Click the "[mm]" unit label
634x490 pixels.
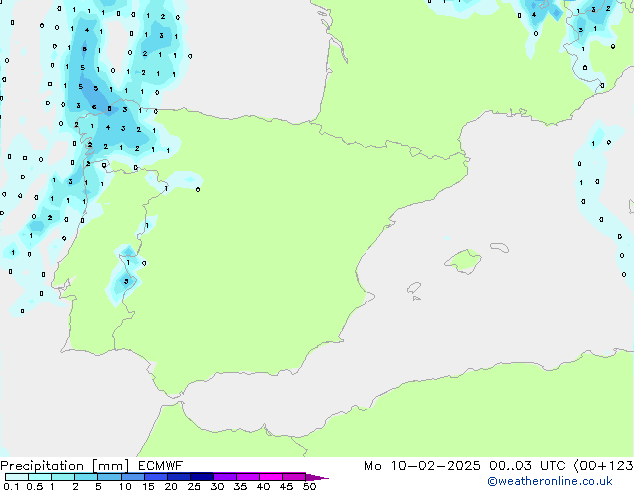click(x=110, y=466)
